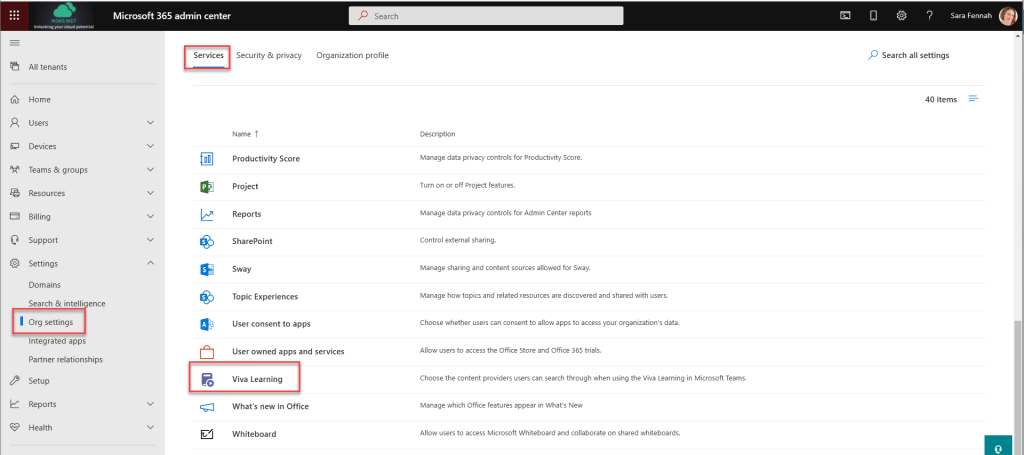
Task: Open the settings gear in header
Action: coord(901,16)
